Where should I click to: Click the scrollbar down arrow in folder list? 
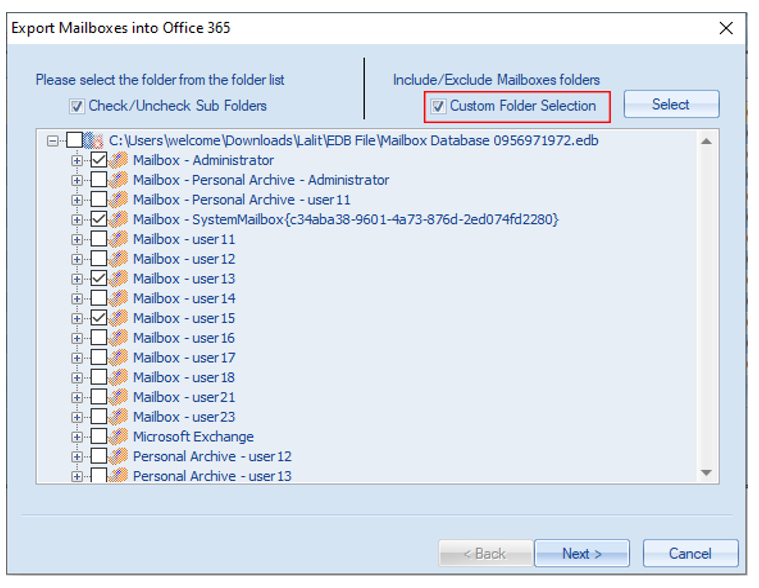coord(706,472)
